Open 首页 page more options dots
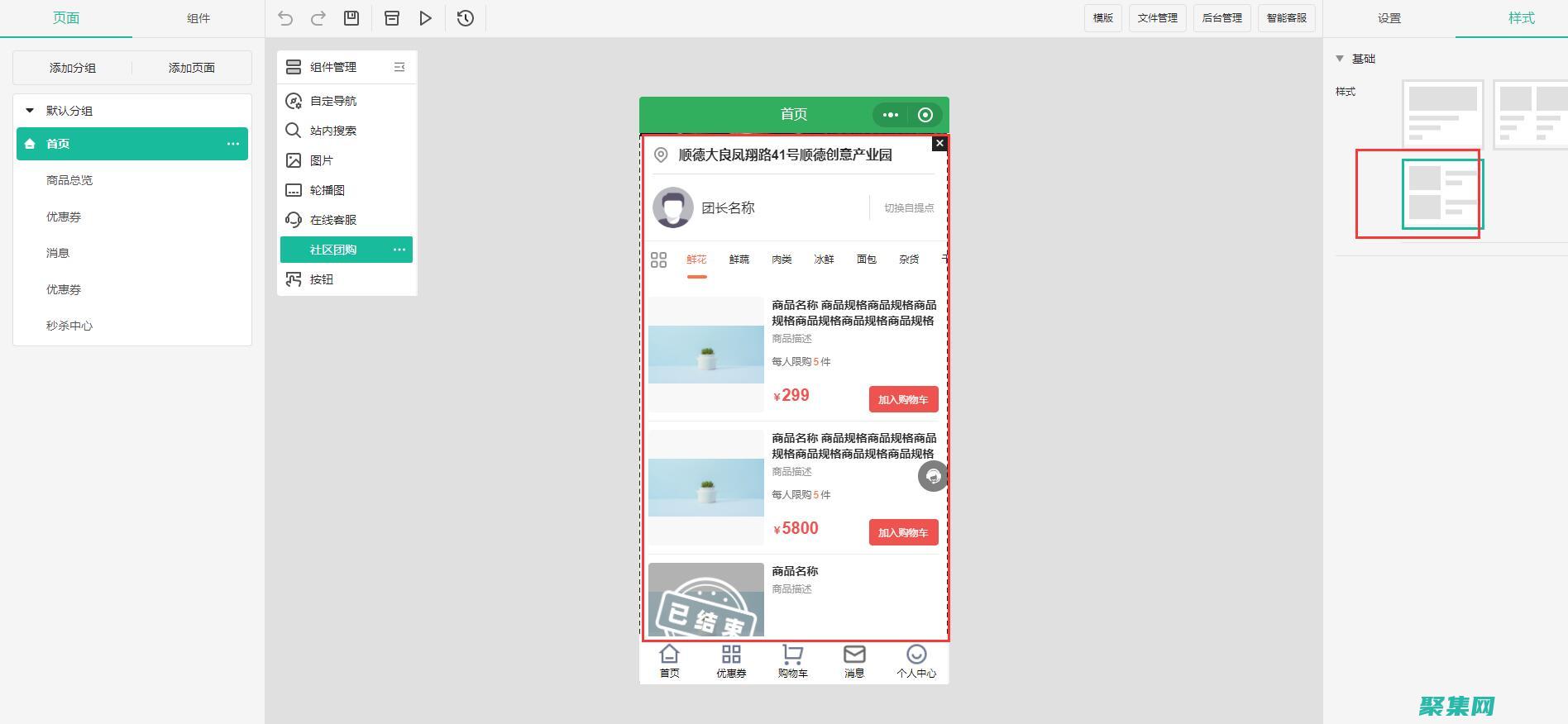Screen dimensions: 1568x724 pyautogui.click(x=233, y=144)
